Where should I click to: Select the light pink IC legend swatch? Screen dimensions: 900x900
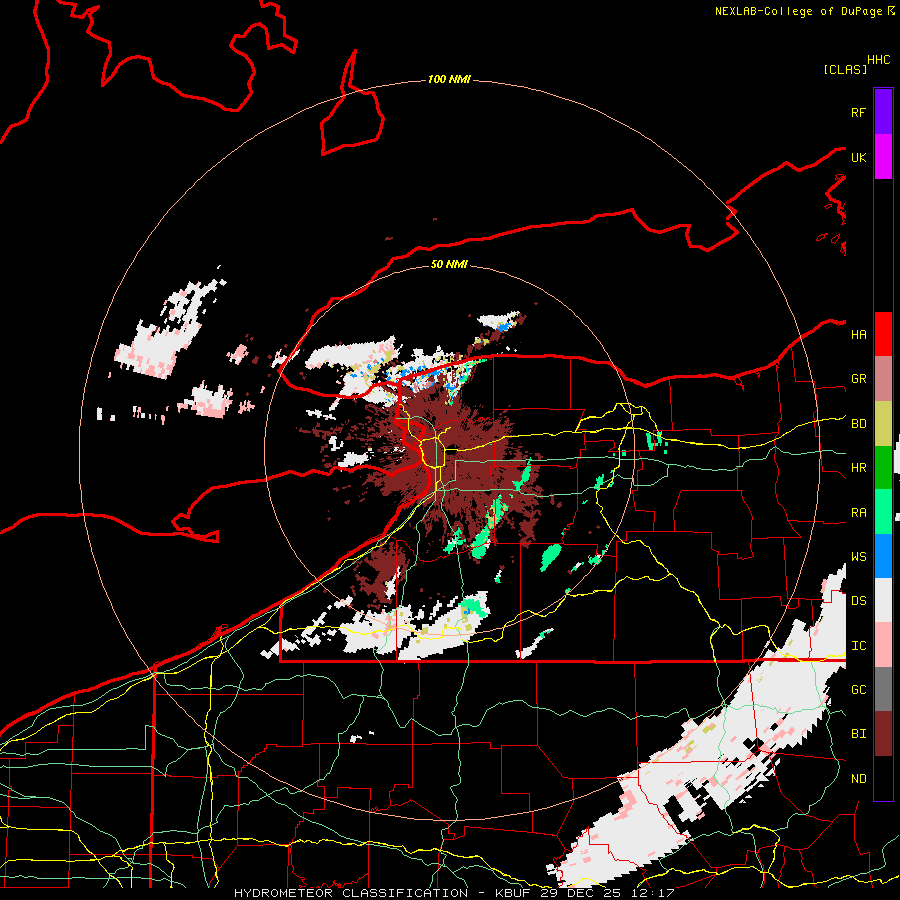(x=883, y=645)
